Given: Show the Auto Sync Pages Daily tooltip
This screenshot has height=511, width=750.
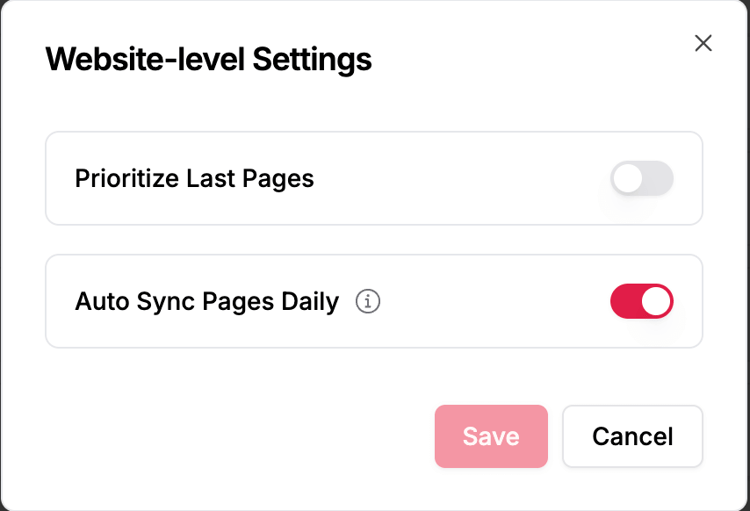Looking at the screenshot, I should [x=368, y=301].
